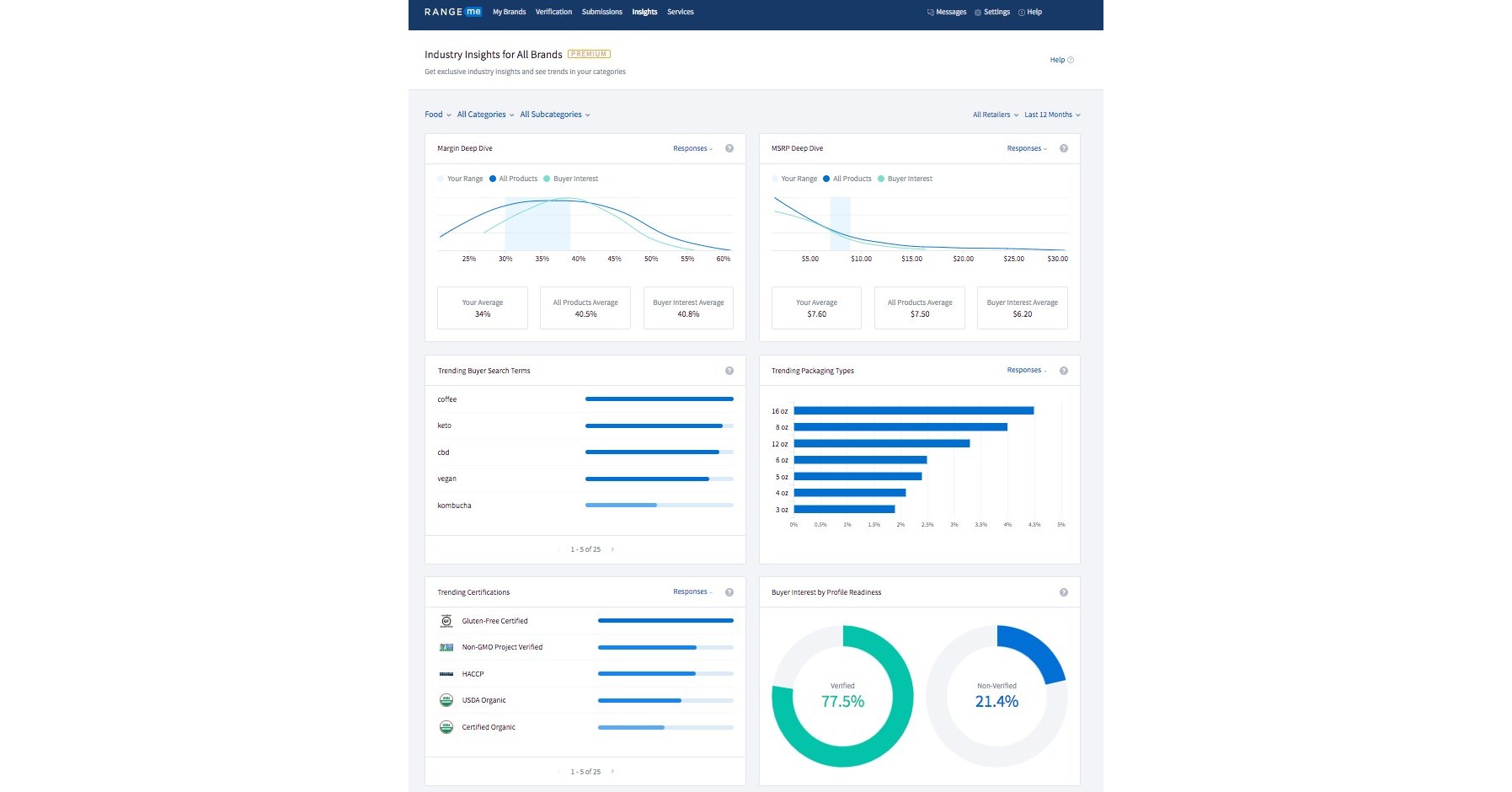Go to next page of Trending Certifications
Screen dimensions: 1512x792
coord(612,771)
